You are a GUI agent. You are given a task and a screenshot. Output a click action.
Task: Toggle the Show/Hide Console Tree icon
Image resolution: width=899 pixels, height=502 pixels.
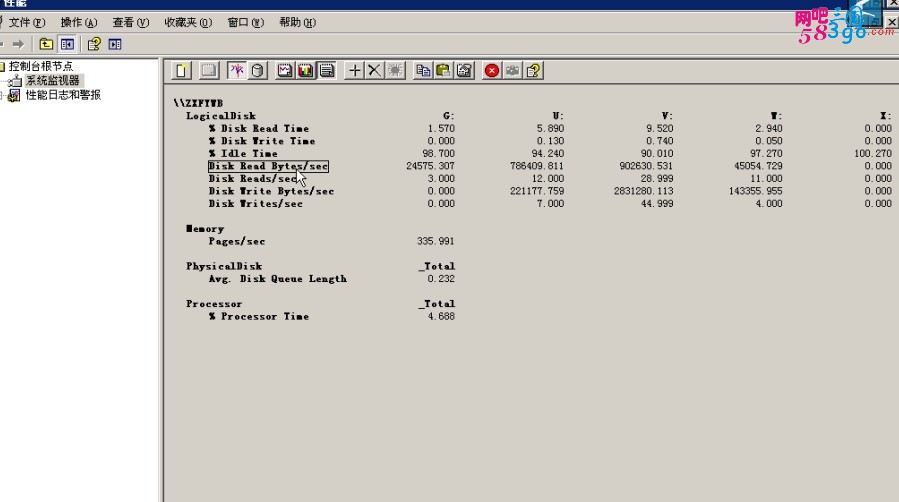[x=67, y=44]
